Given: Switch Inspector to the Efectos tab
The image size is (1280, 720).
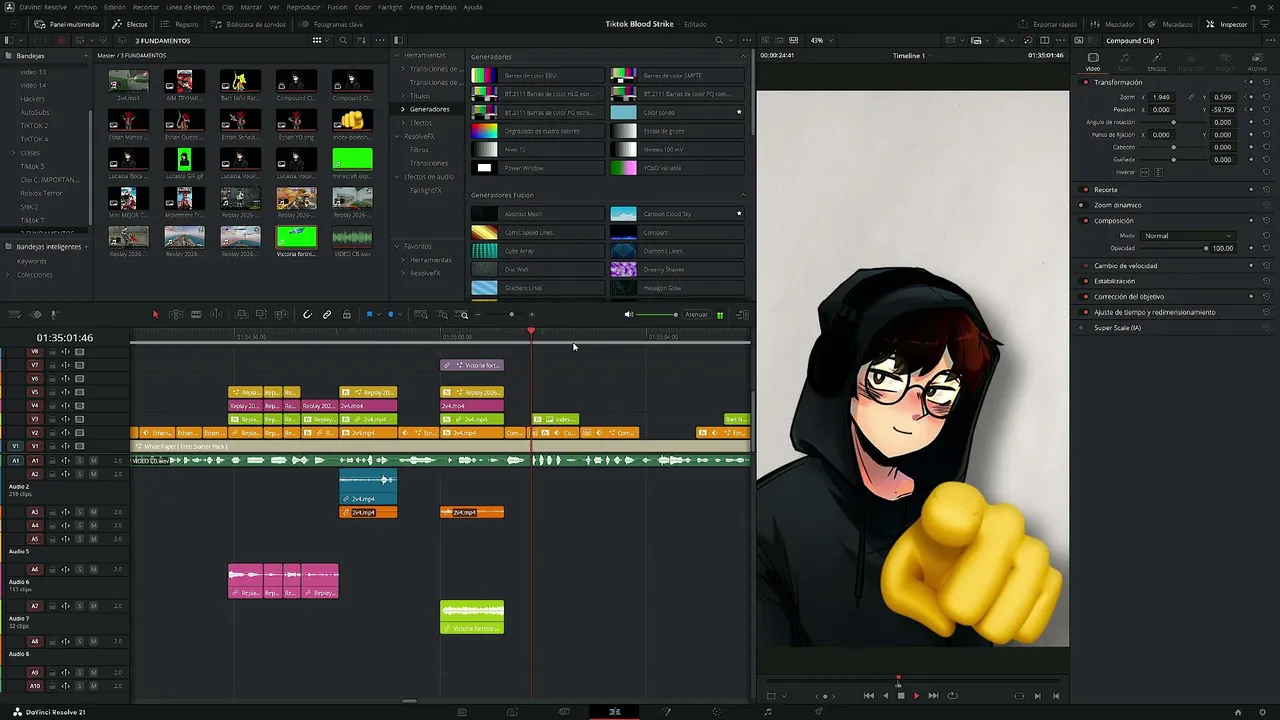Looking at the screenshot, I should tap(1157, 62).
